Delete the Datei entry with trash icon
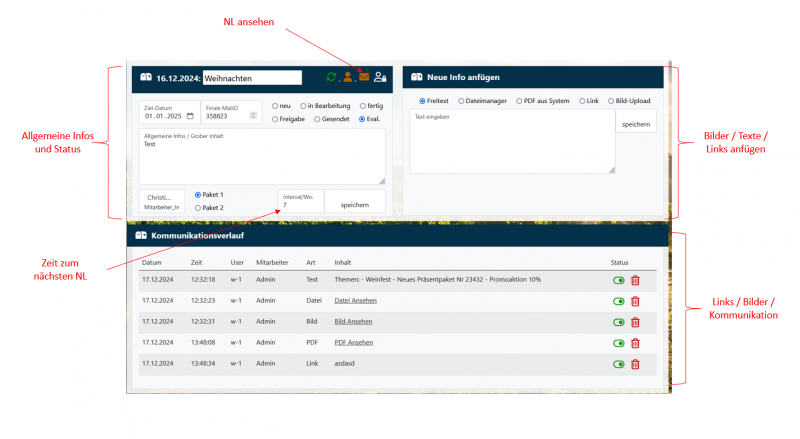 tap(635, 301)
